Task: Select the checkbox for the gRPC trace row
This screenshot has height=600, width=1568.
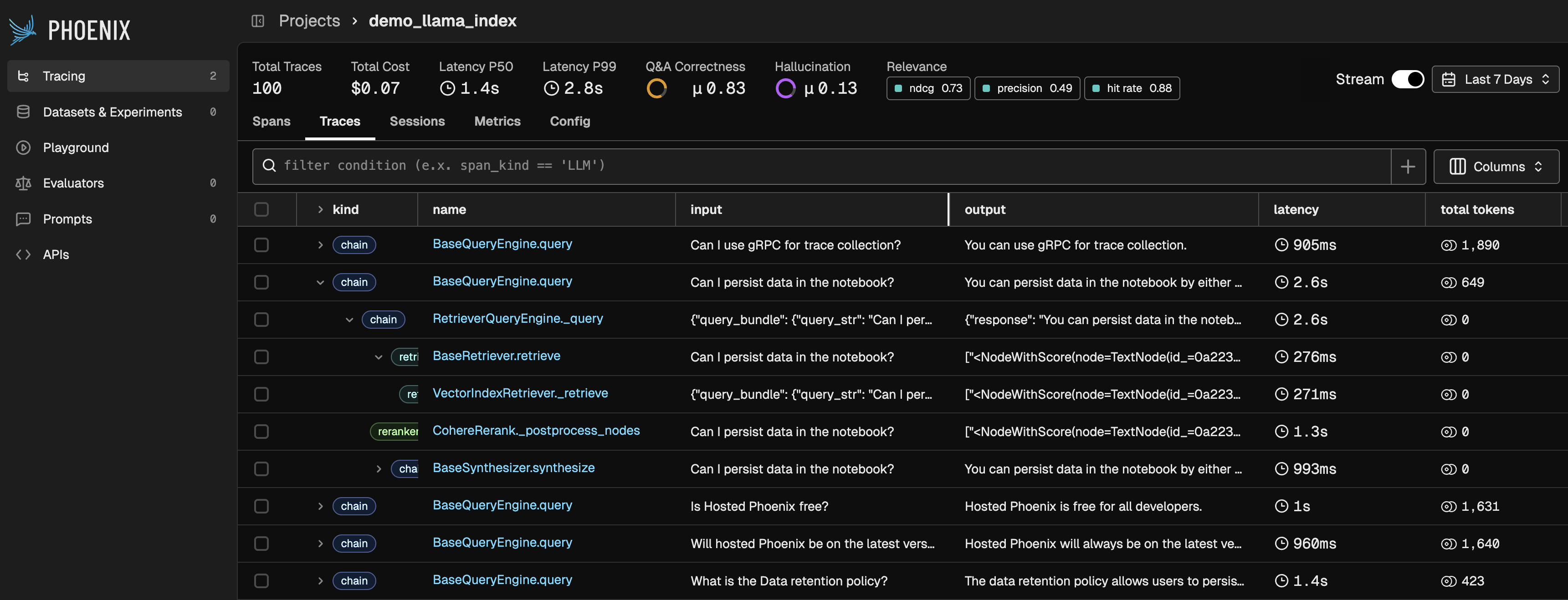Action: click(x=261, y=244)
